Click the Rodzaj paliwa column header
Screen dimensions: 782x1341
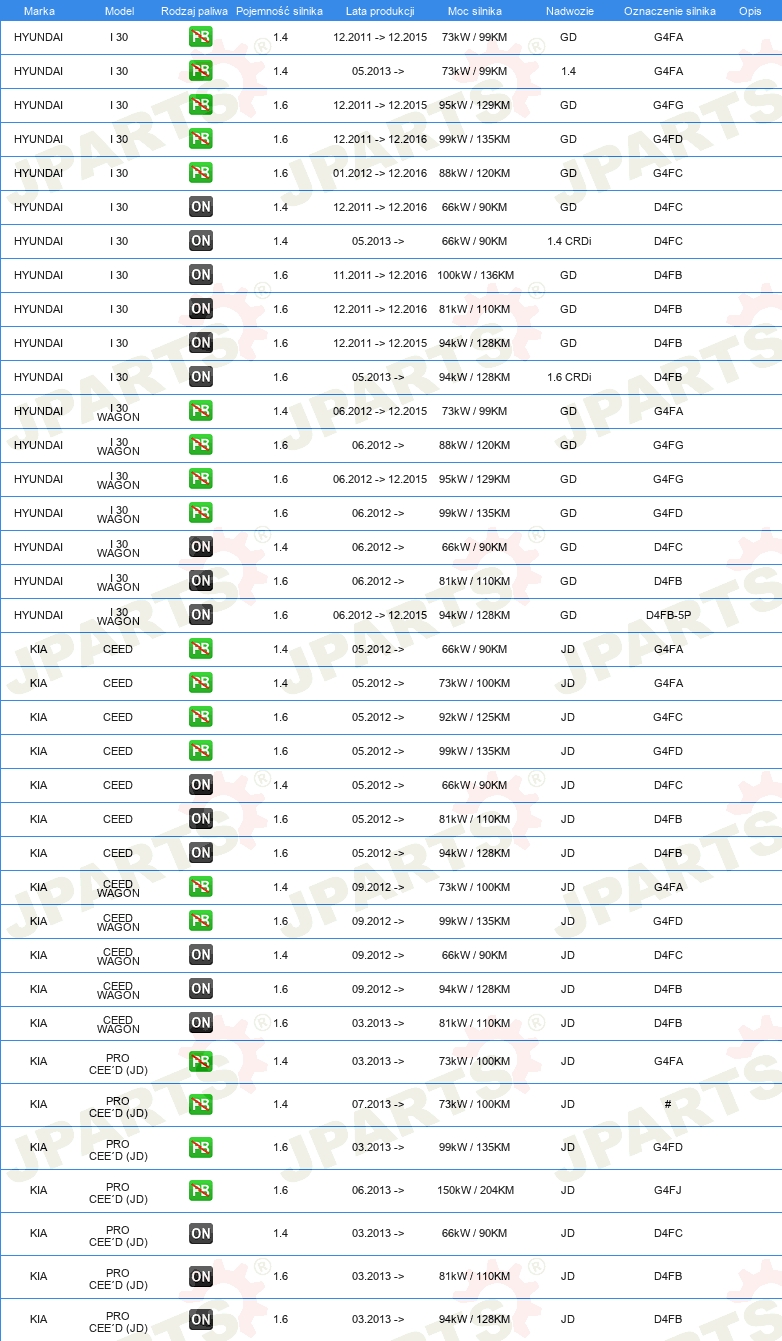(x=195, y=10)
